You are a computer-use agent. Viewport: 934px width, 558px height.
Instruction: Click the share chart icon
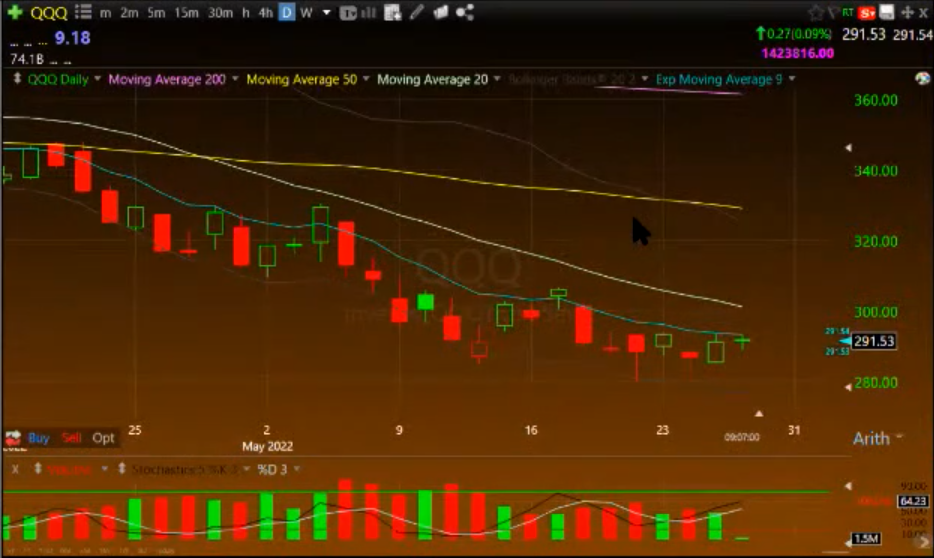pyautogui.click(x=465, y=12)
